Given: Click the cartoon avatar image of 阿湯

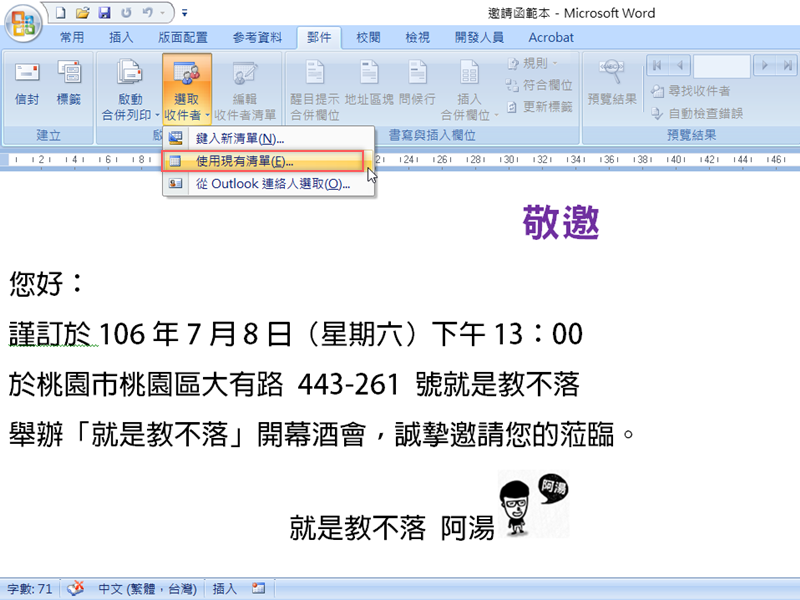Looking at the screenshot, I should coord(534,504).
